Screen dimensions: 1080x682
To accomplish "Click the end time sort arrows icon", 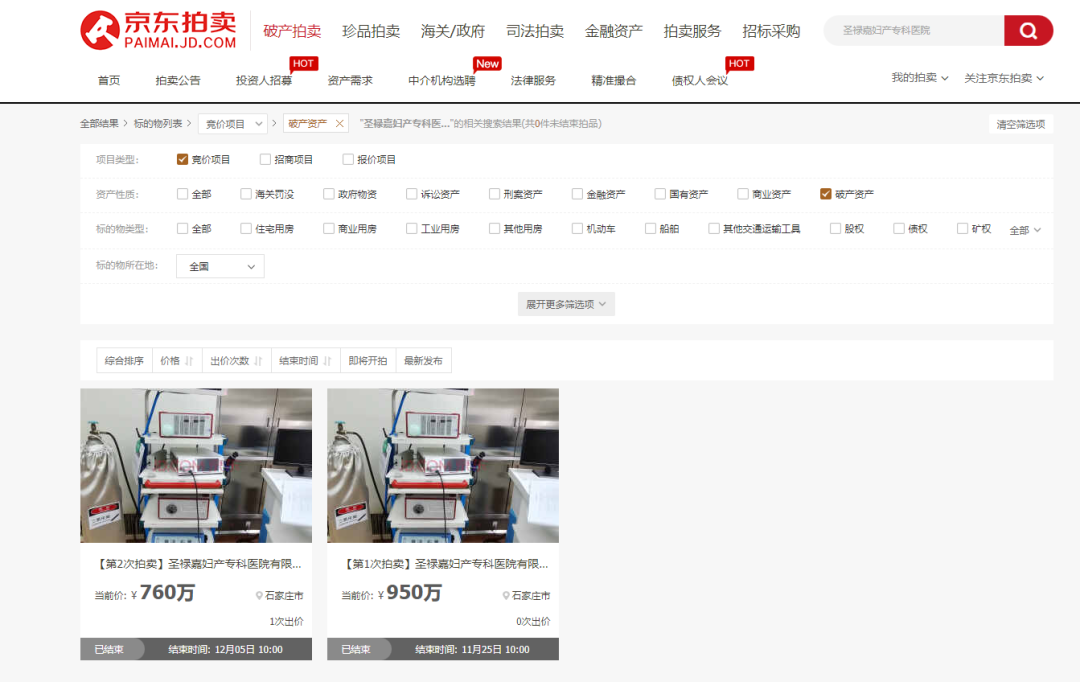I will [327, 361].
